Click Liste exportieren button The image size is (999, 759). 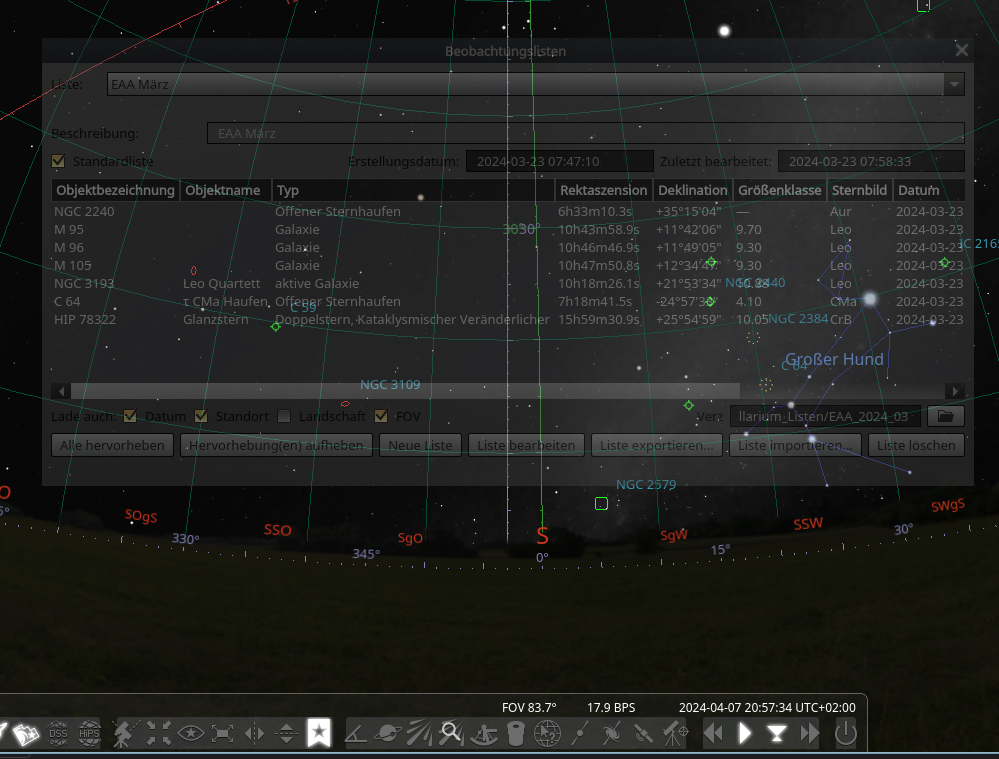click(657, 445)
